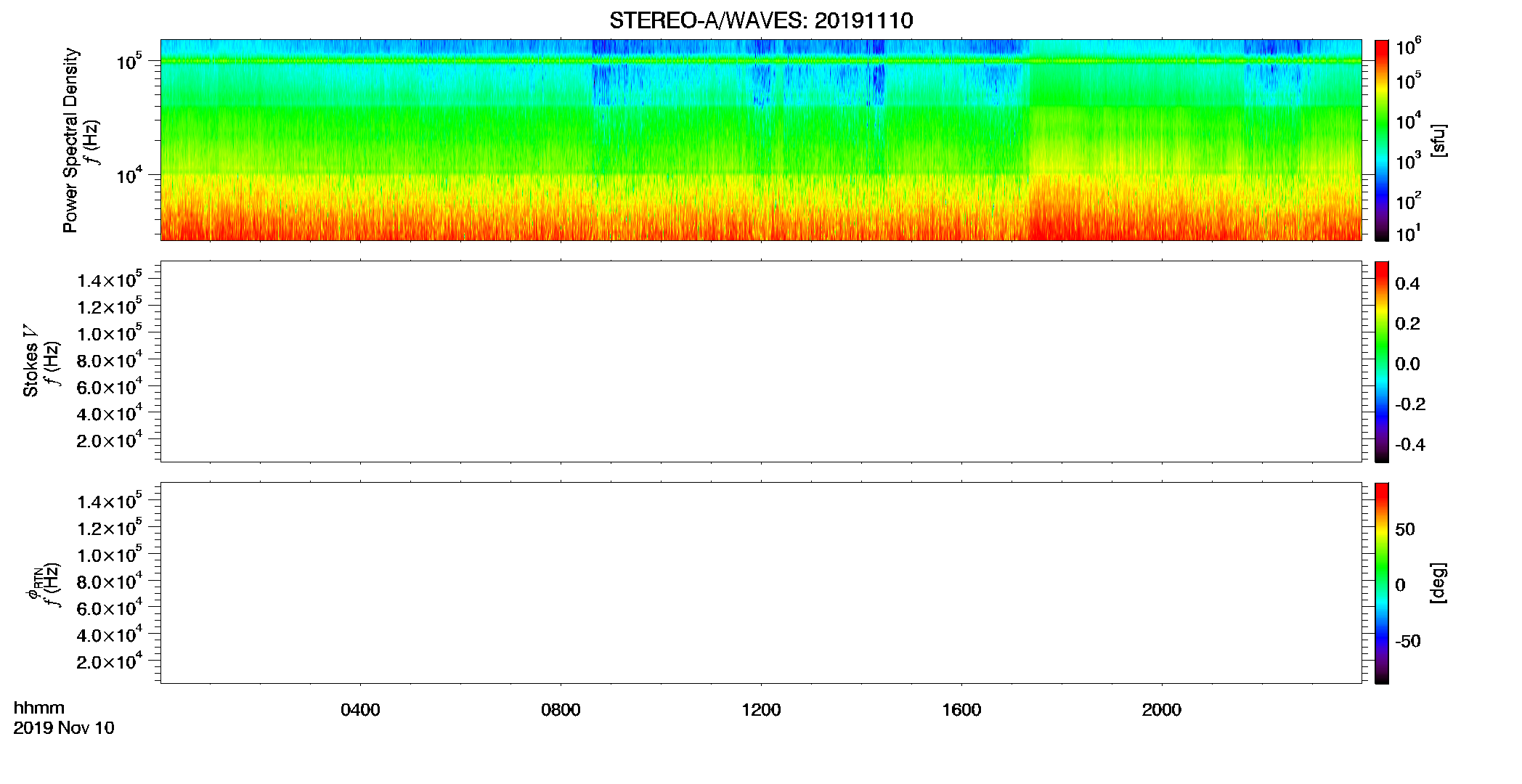
Task: Click the STEREO-A/WAVES: 20191110 plot title
Action: point(761,20)
